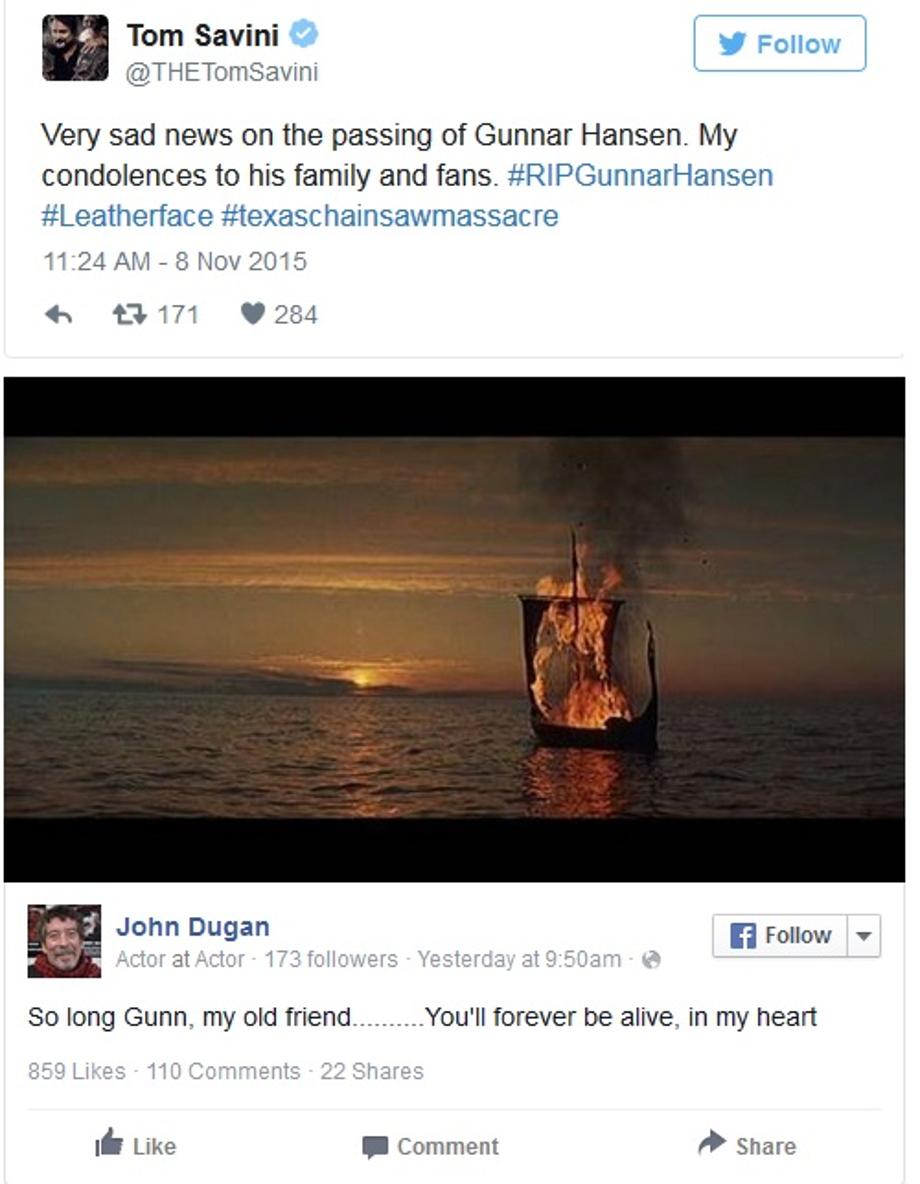Open the #Leatherface hashtag link

pos(127,216)
